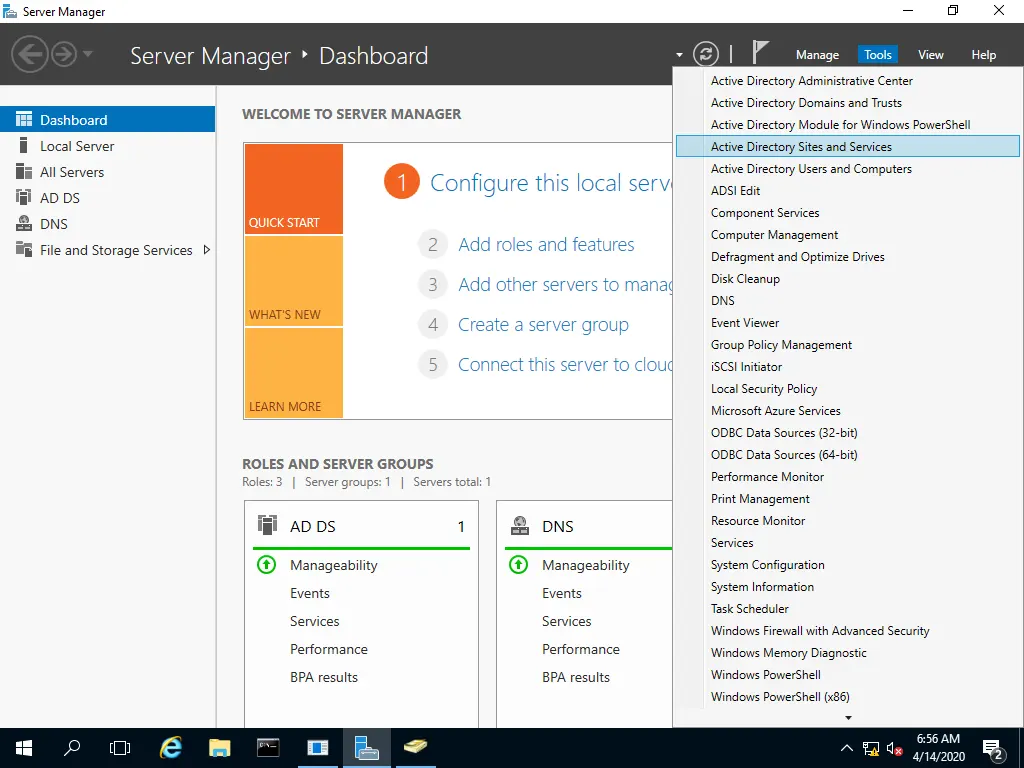
Task: Click the AD DS Manageability status icon
Action: (266, 564)
